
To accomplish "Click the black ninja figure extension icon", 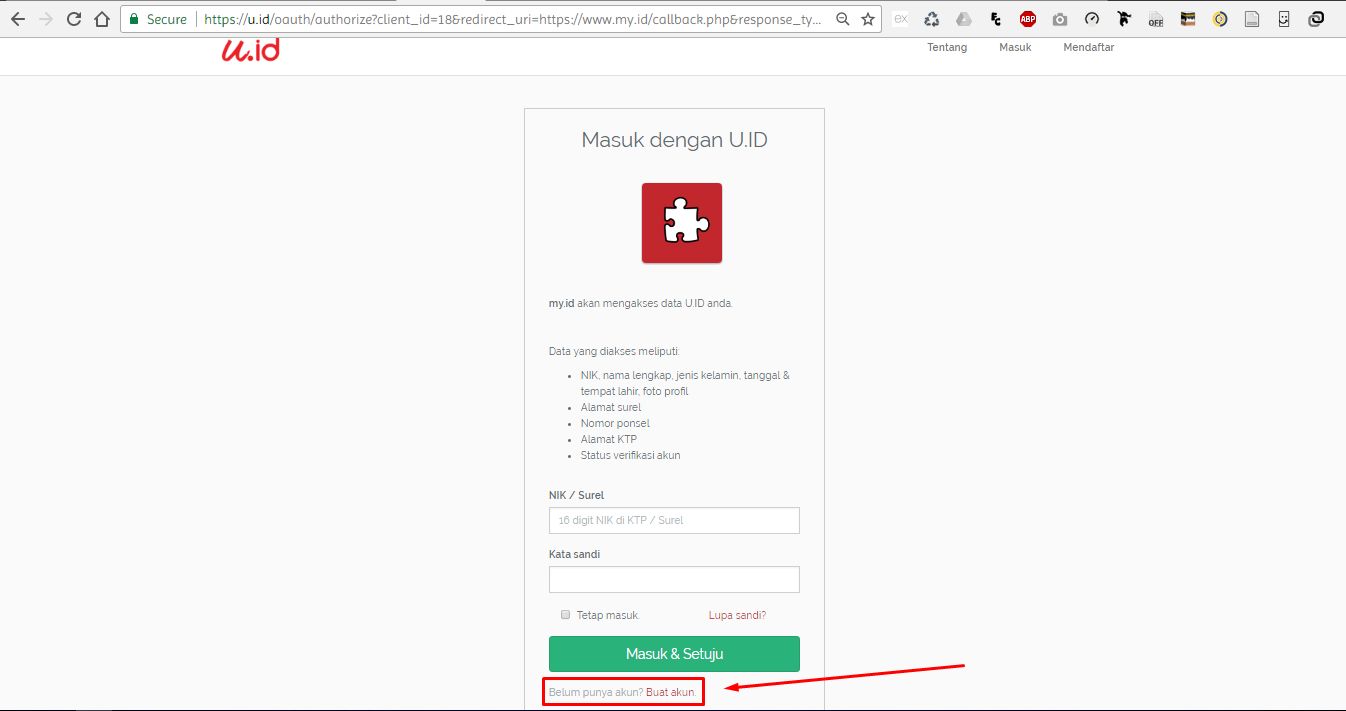I will [x=1124, y=19].
